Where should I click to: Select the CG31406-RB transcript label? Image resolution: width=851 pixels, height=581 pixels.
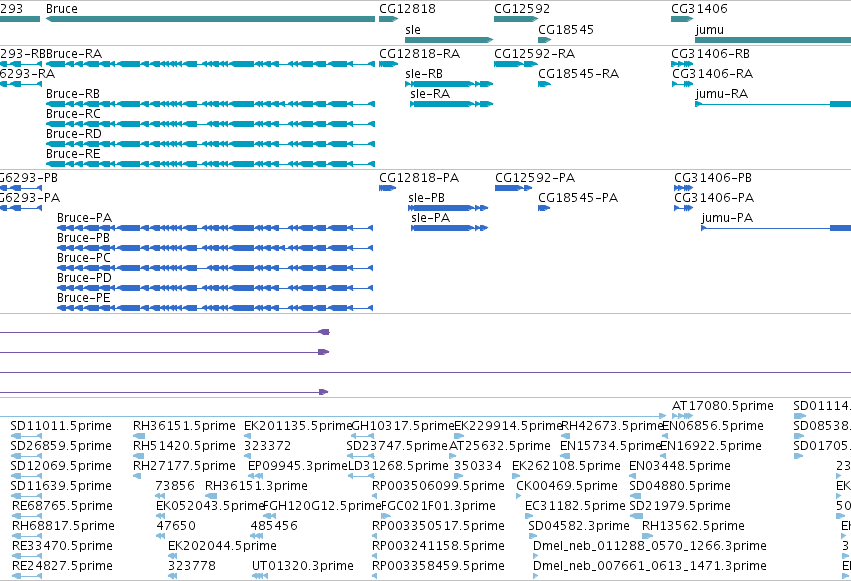click(710, 54)
